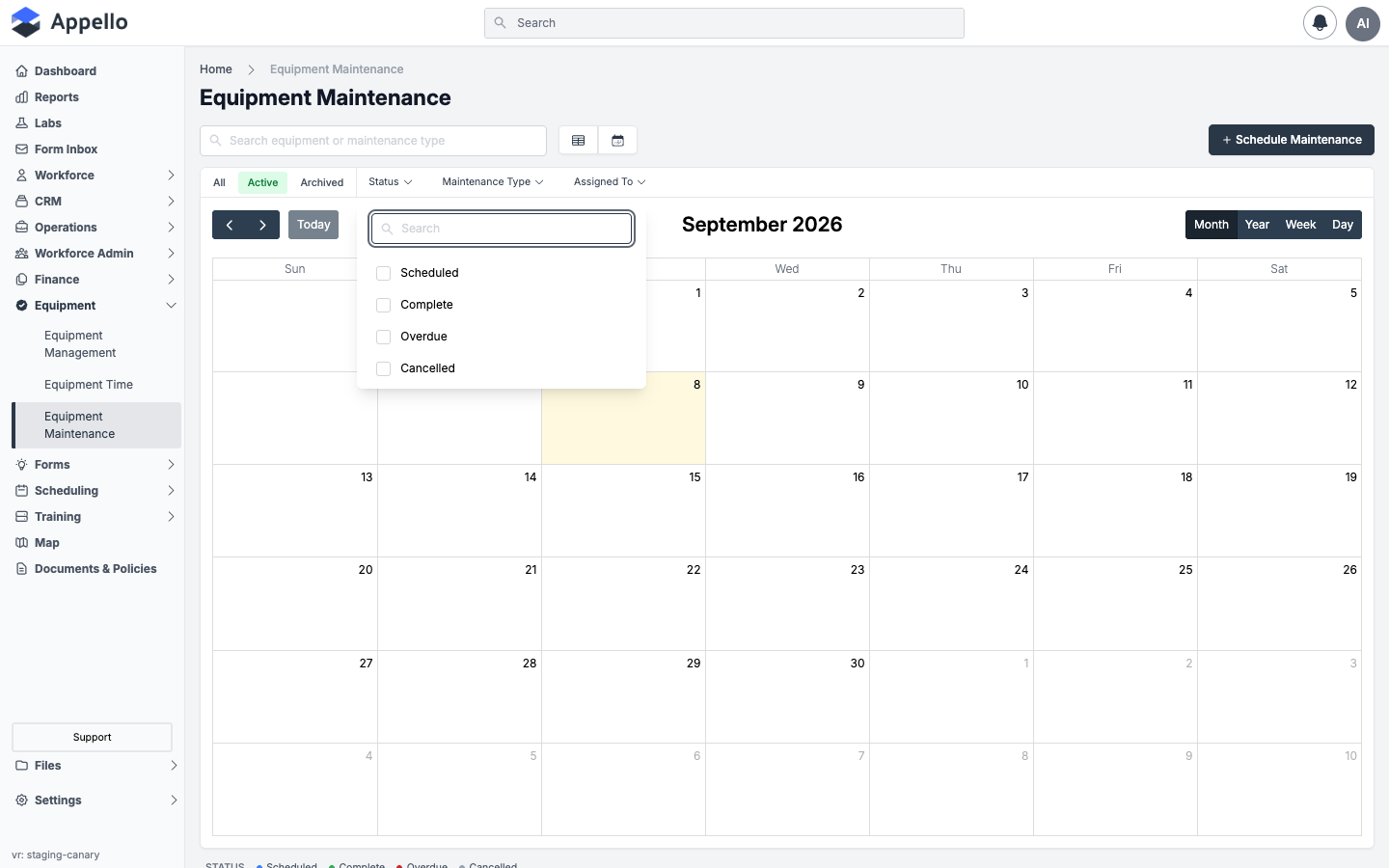Click the Equipment checkmark icon
This screenshot has height=868, width=1389.
coord(21,306)
